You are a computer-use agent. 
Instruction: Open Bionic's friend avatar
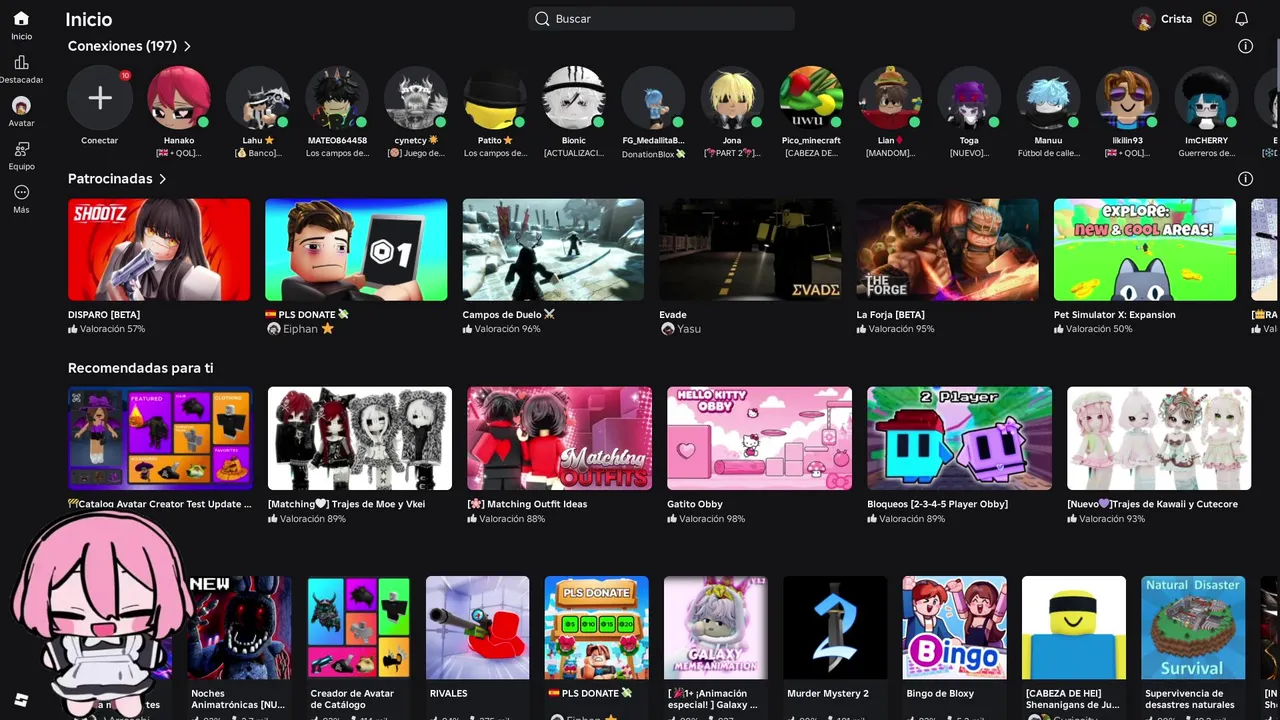coord(574,98)
